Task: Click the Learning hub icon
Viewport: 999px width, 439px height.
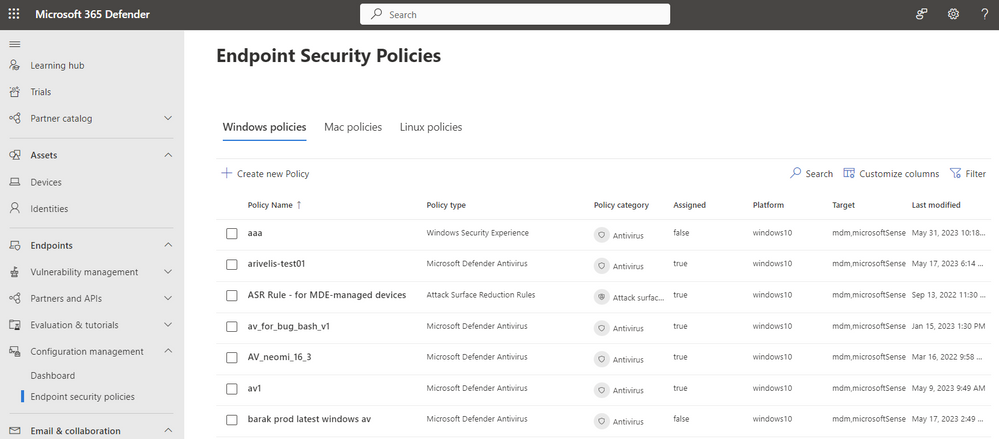Action: click(x=15, y=65)
